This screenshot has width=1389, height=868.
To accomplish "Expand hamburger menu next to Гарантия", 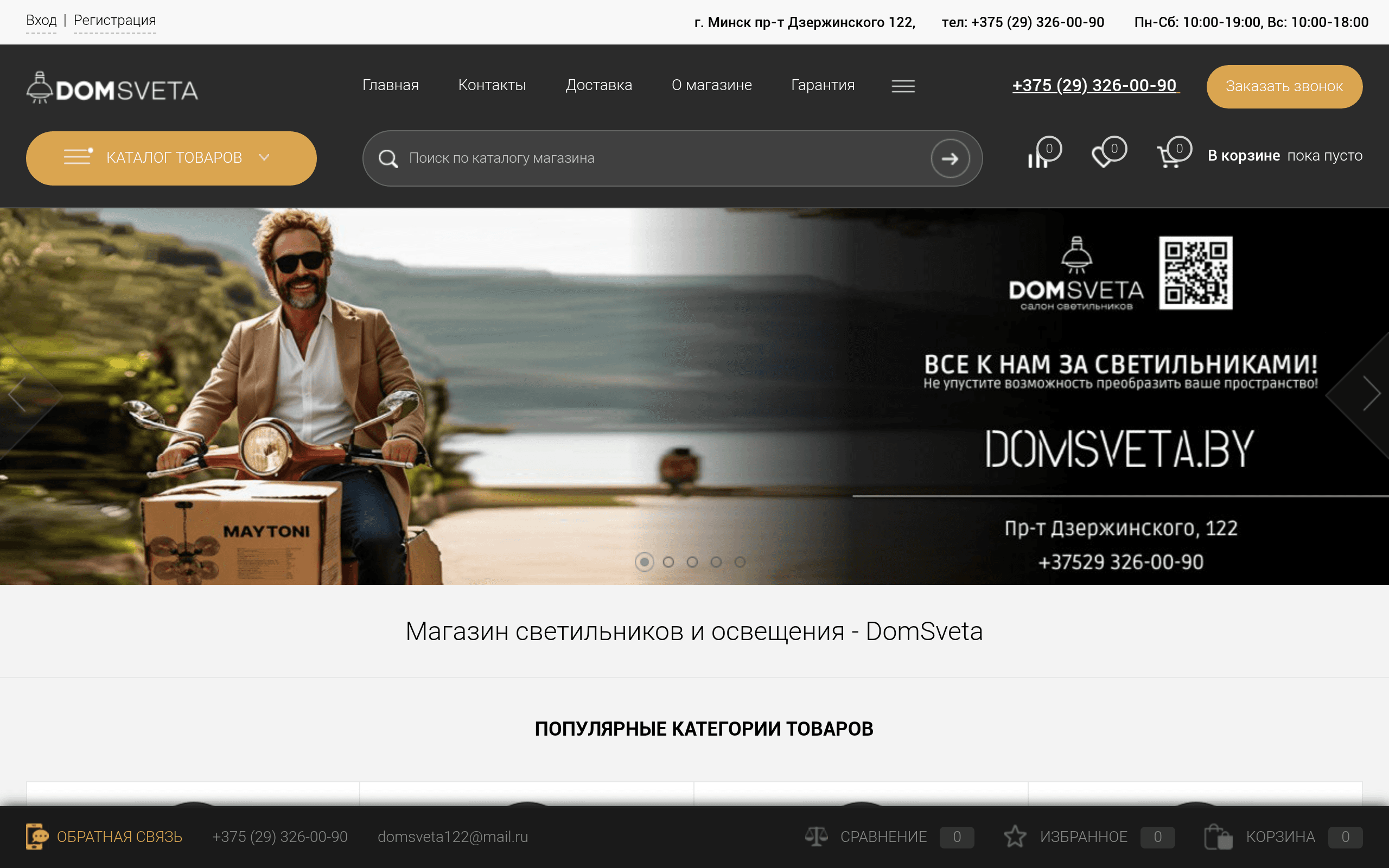I will 903,86.
